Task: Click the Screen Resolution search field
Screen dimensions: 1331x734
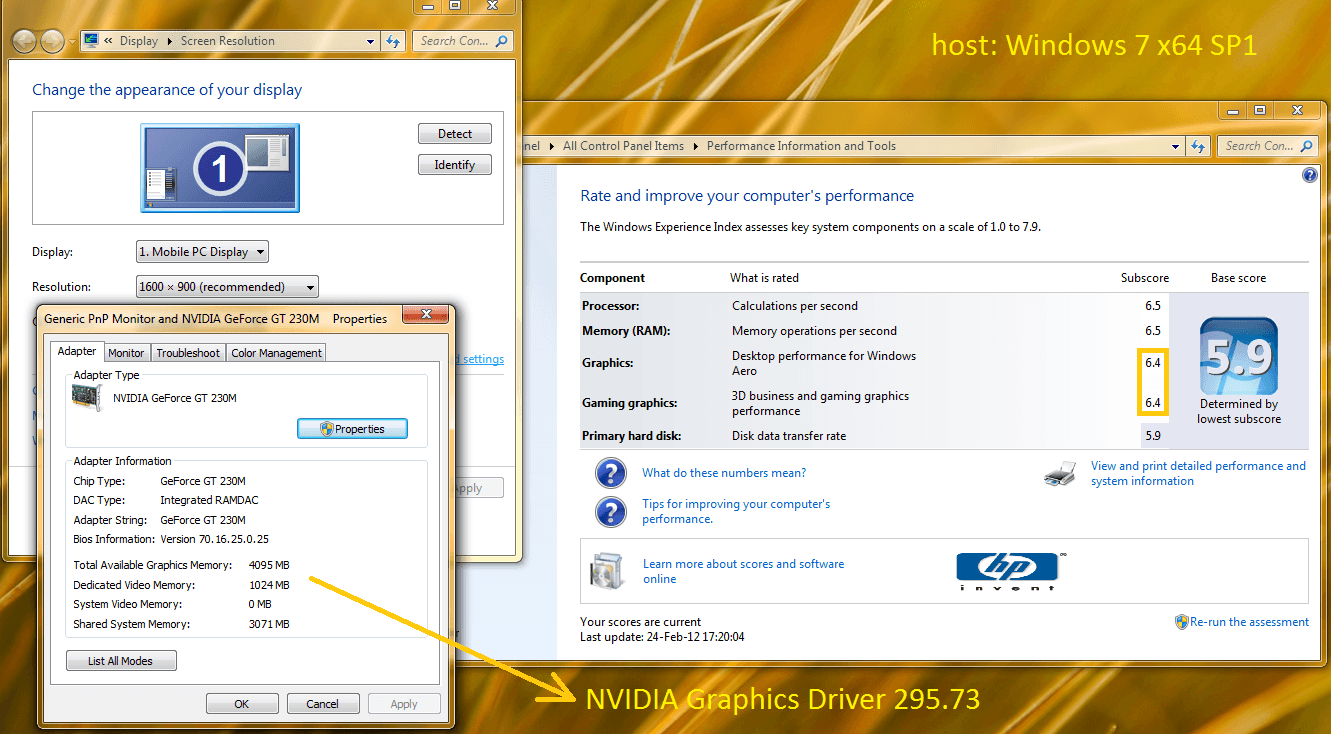Action: coord(461,41)
